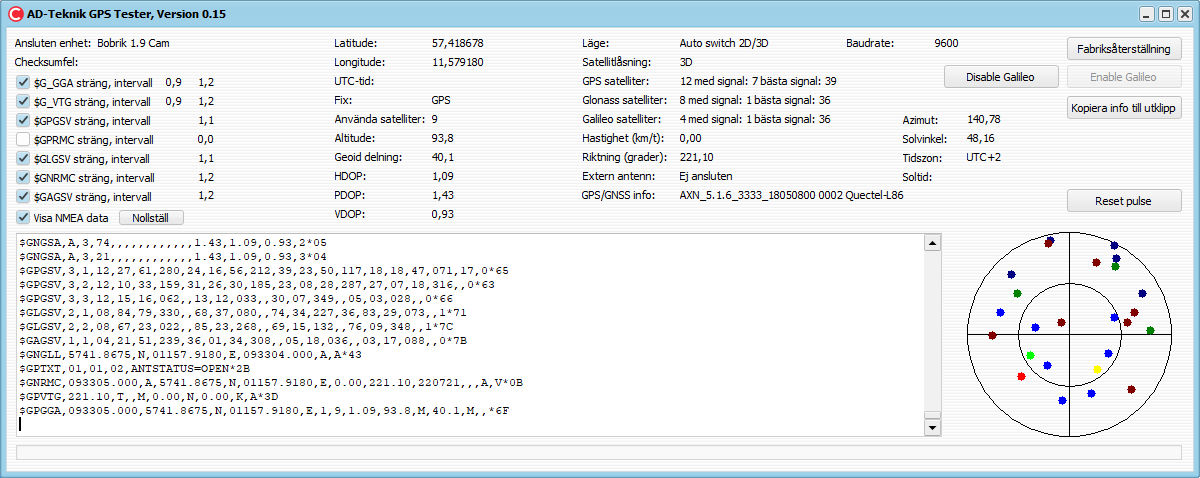Uncheck the $GNRMC sträng checkbox
Image resolution: width=1200 pixels, height=478 pixels.
(24, 178)
